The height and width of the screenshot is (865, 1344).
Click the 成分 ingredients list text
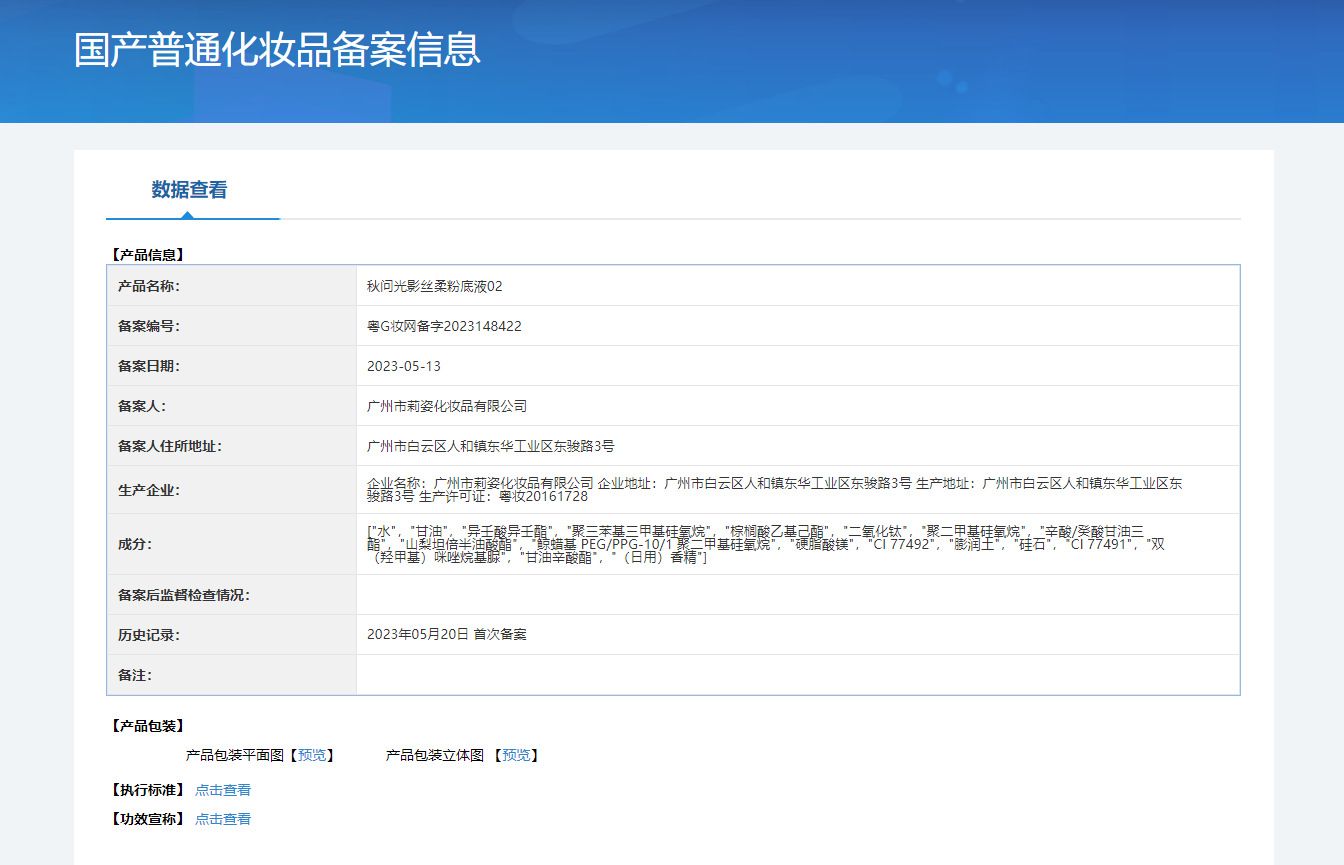tap(765, 544)
